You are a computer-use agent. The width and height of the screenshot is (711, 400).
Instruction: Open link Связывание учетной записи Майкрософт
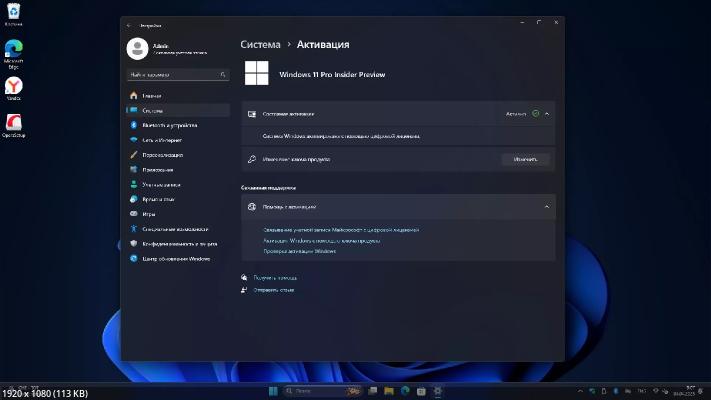pos(341,230)
